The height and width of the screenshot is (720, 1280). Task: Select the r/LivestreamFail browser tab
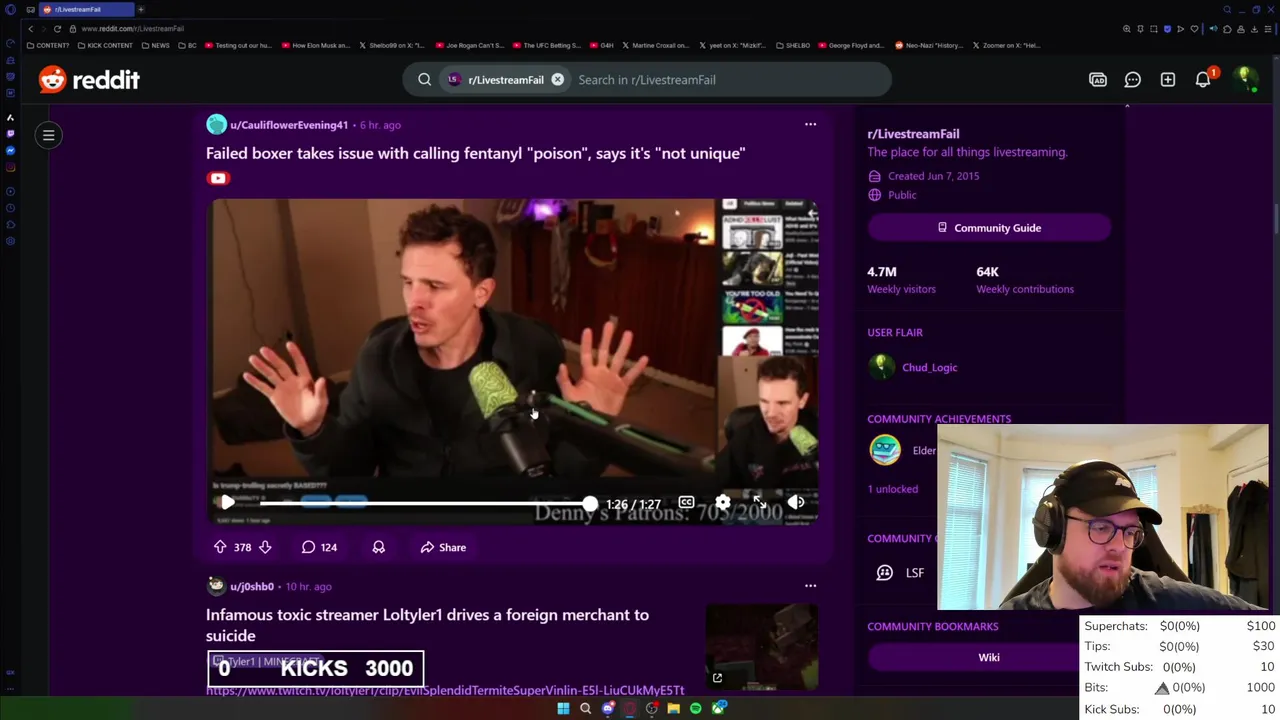(88, 9)
